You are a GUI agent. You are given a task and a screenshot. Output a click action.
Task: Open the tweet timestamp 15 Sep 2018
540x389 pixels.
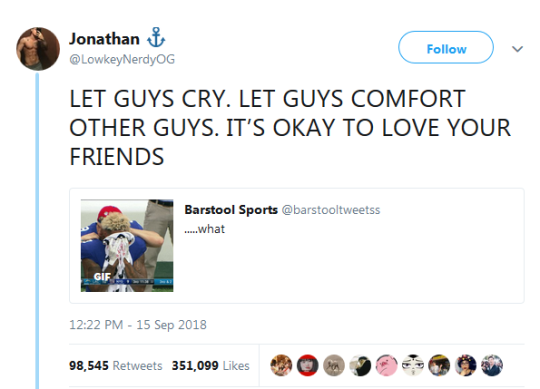tap(138, 325)
